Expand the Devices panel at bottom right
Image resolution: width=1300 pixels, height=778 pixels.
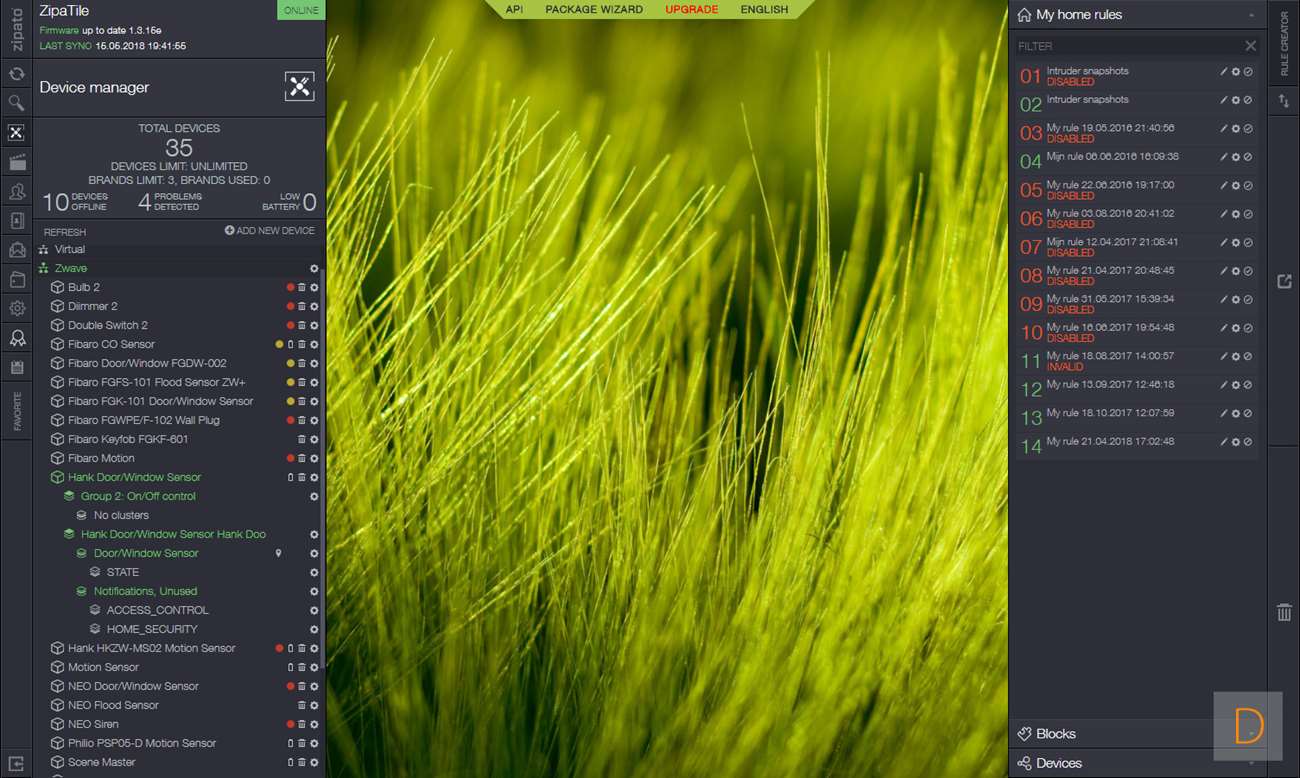coord(1138,763)
